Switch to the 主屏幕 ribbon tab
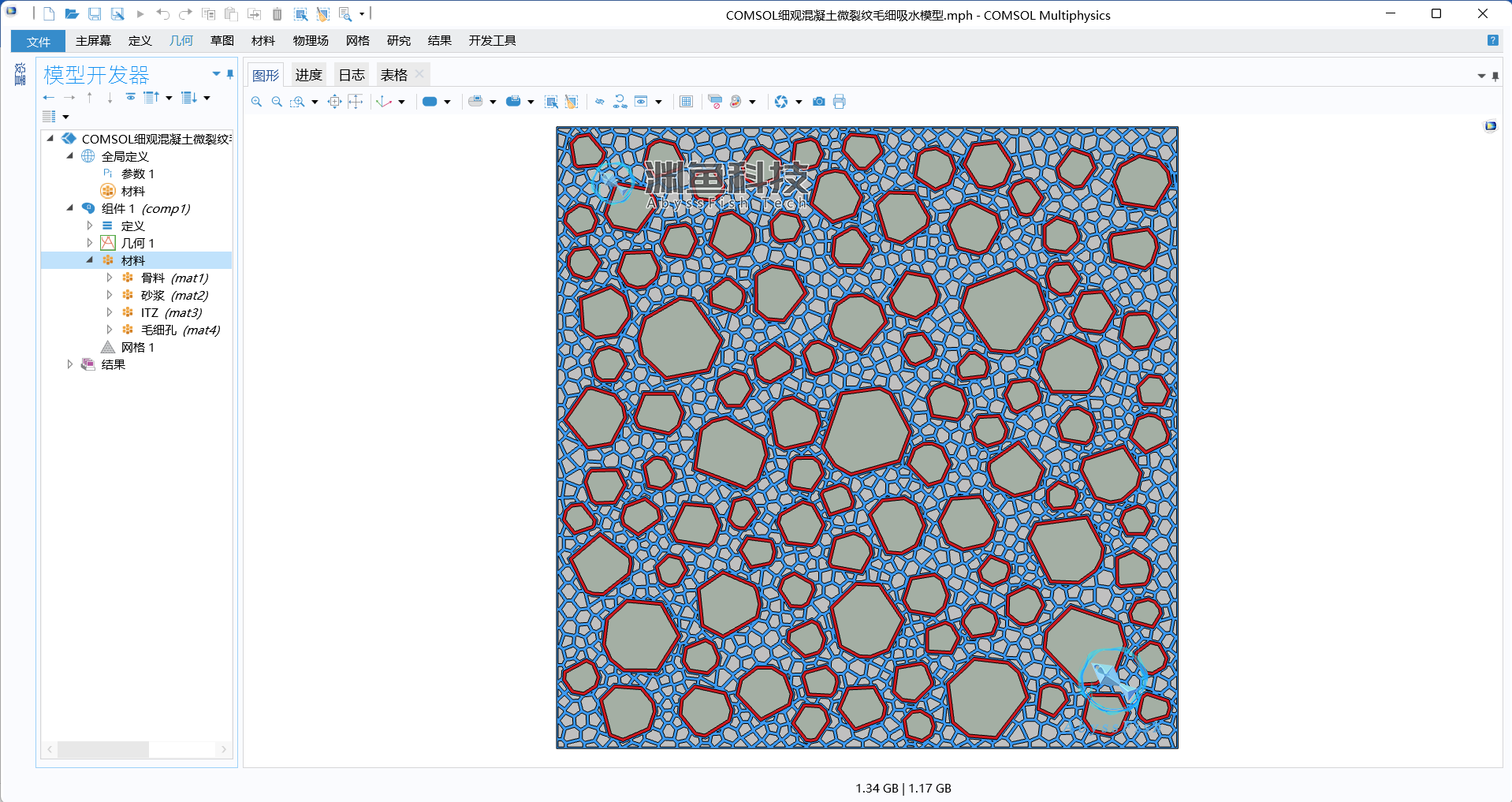This screenshot has height=802, width=1512. click(x=93, y=41)
